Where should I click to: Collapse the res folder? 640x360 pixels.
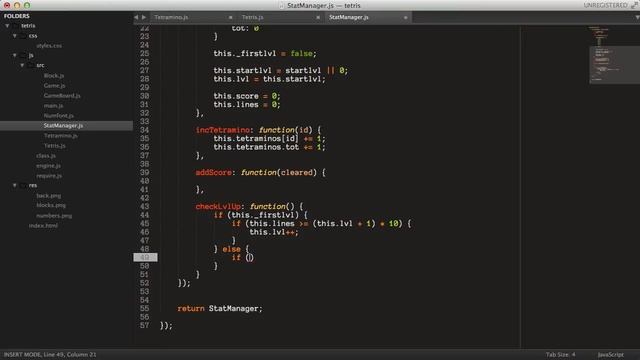coord(15,185)
